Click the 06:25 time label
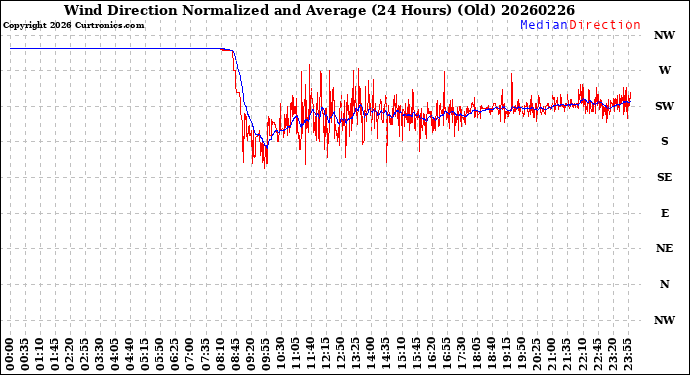 pyautogui.click(x=175, y=354)
